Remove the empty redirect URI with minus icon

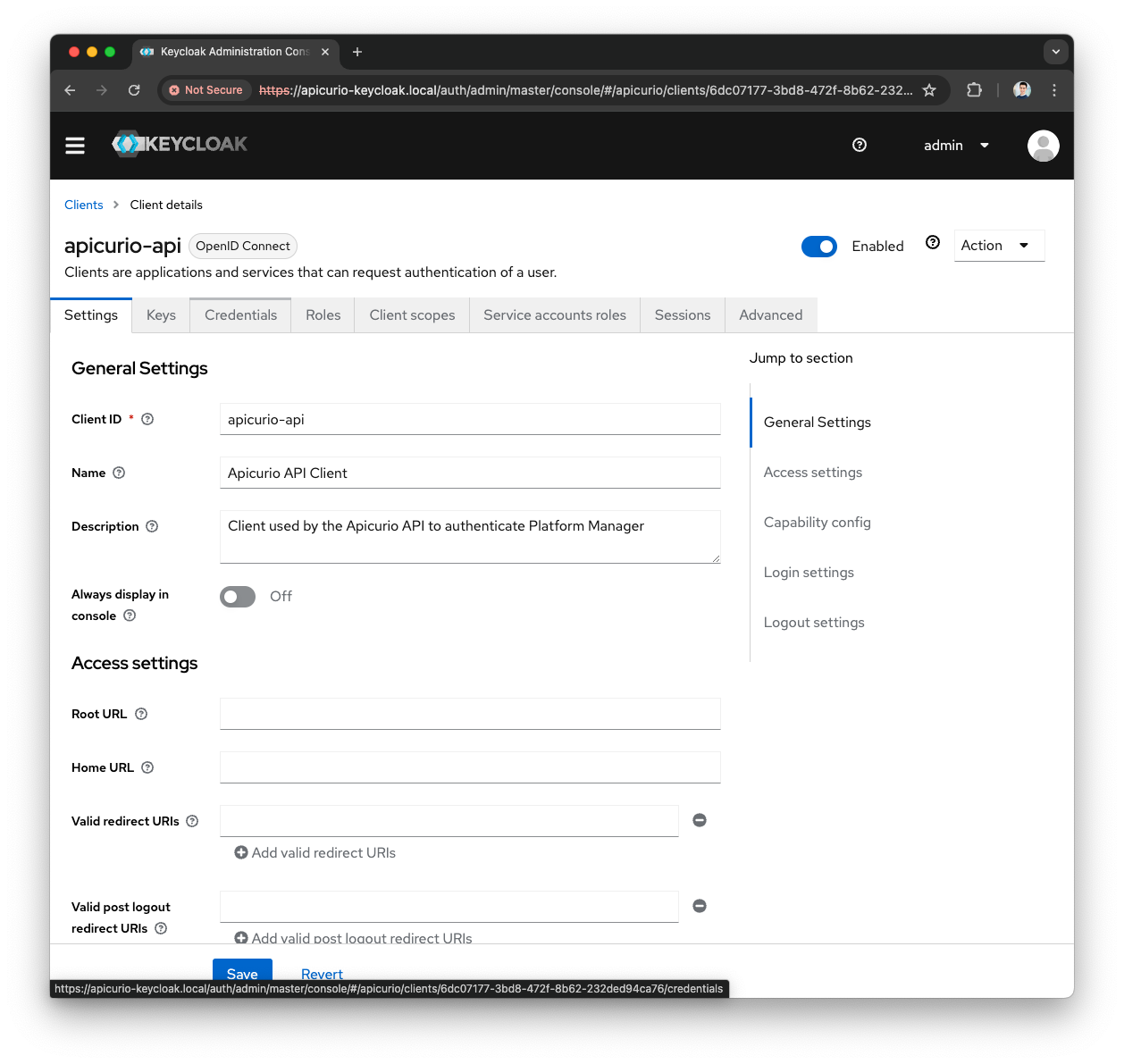coord(700,819)
